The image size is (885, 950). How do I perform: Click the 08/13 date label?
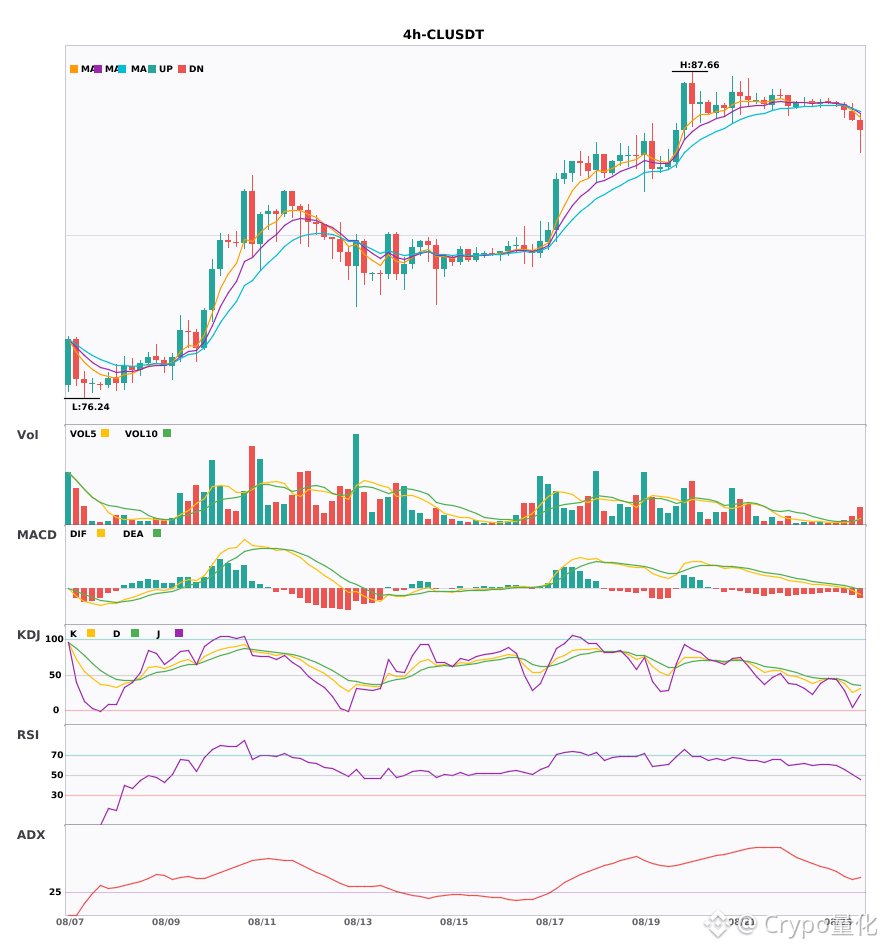[358, 922]
